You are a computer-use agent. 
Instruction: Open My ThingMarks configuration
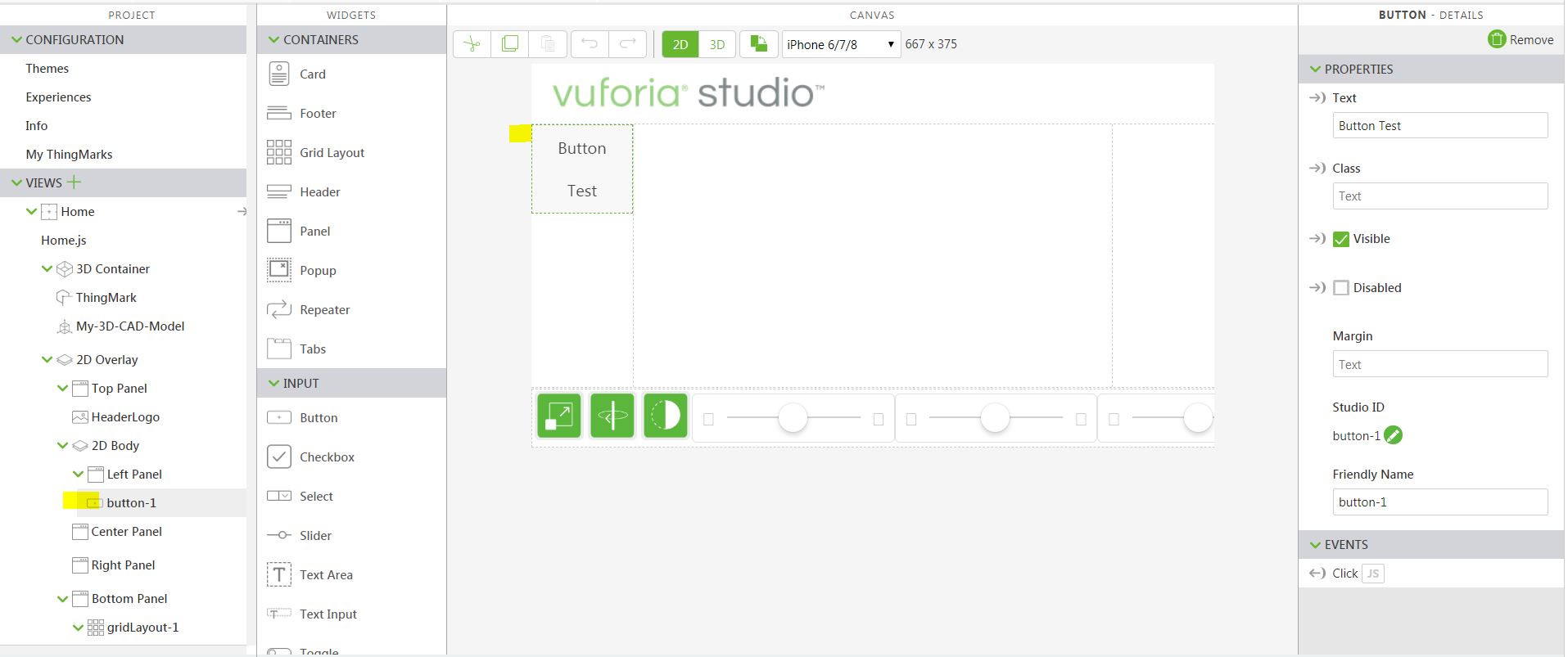pos(70,155)
